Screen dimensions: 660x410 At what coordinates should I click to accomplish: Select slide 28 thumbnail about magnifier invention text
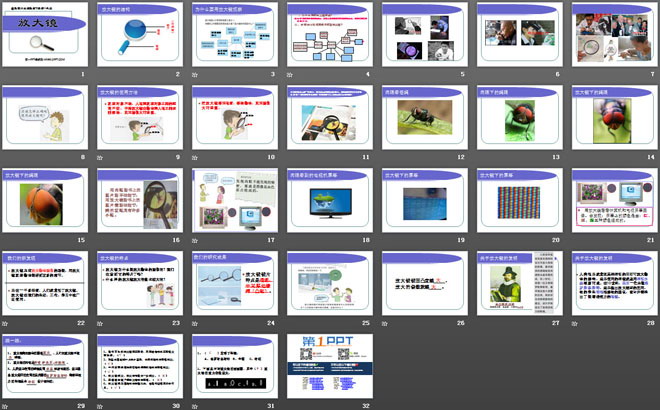pos(615,283)
